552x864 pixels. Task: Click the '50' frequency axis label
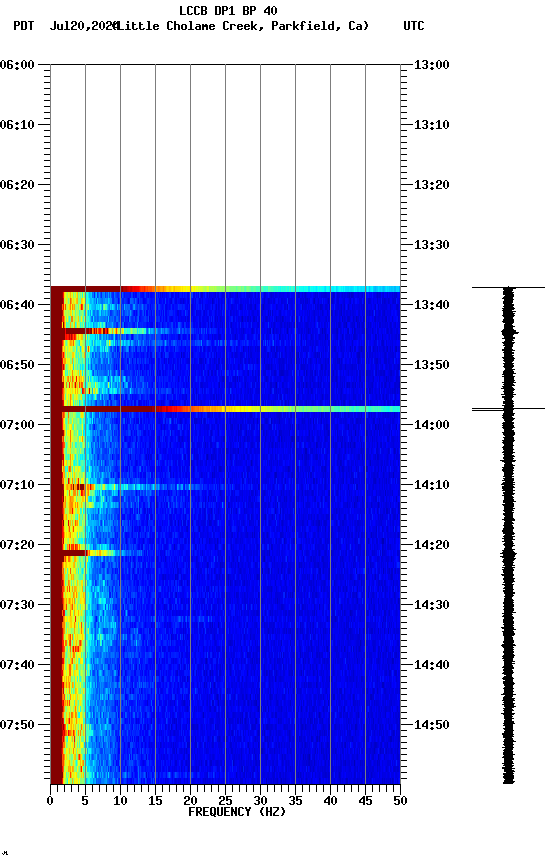pos(400,801)
